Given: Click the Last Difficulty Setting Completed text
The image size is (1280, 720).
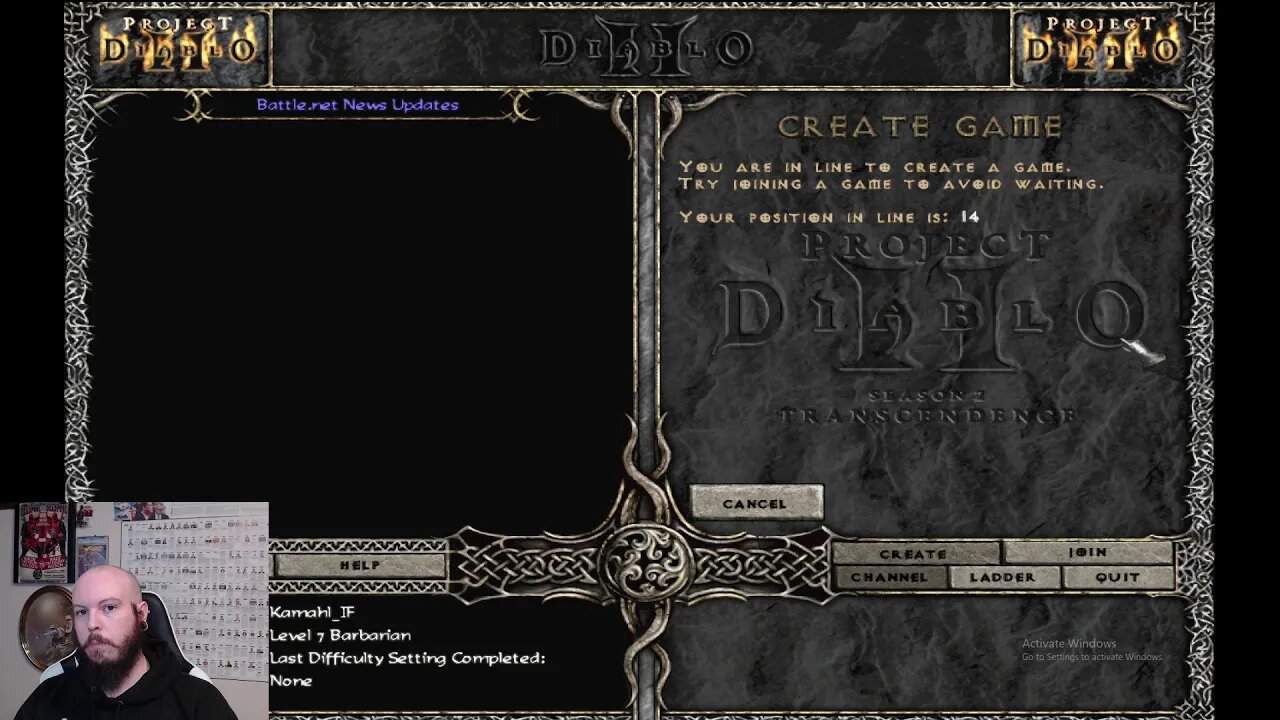Looking at the screenshot, I should click(408, 658).
